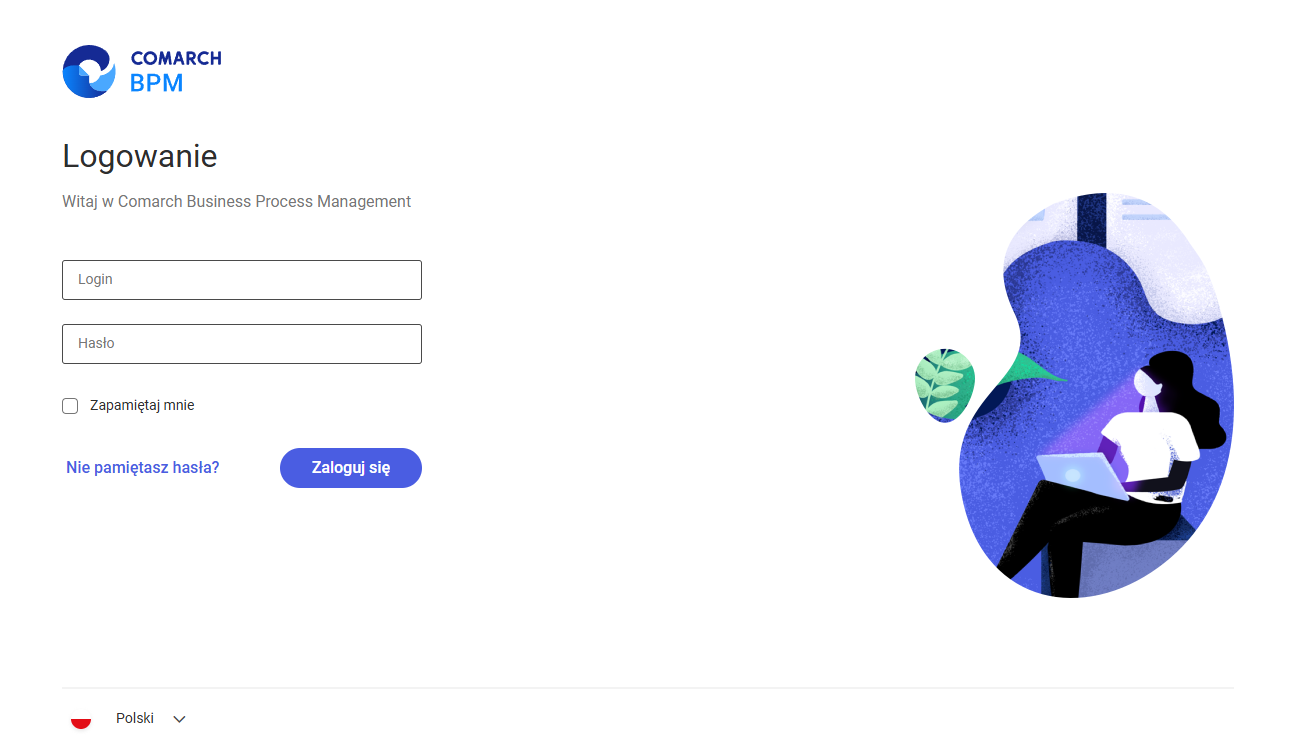The height and width of the screenshot is (748, 1291).
Task: Click the Polish flag icon
Action: 81,718
